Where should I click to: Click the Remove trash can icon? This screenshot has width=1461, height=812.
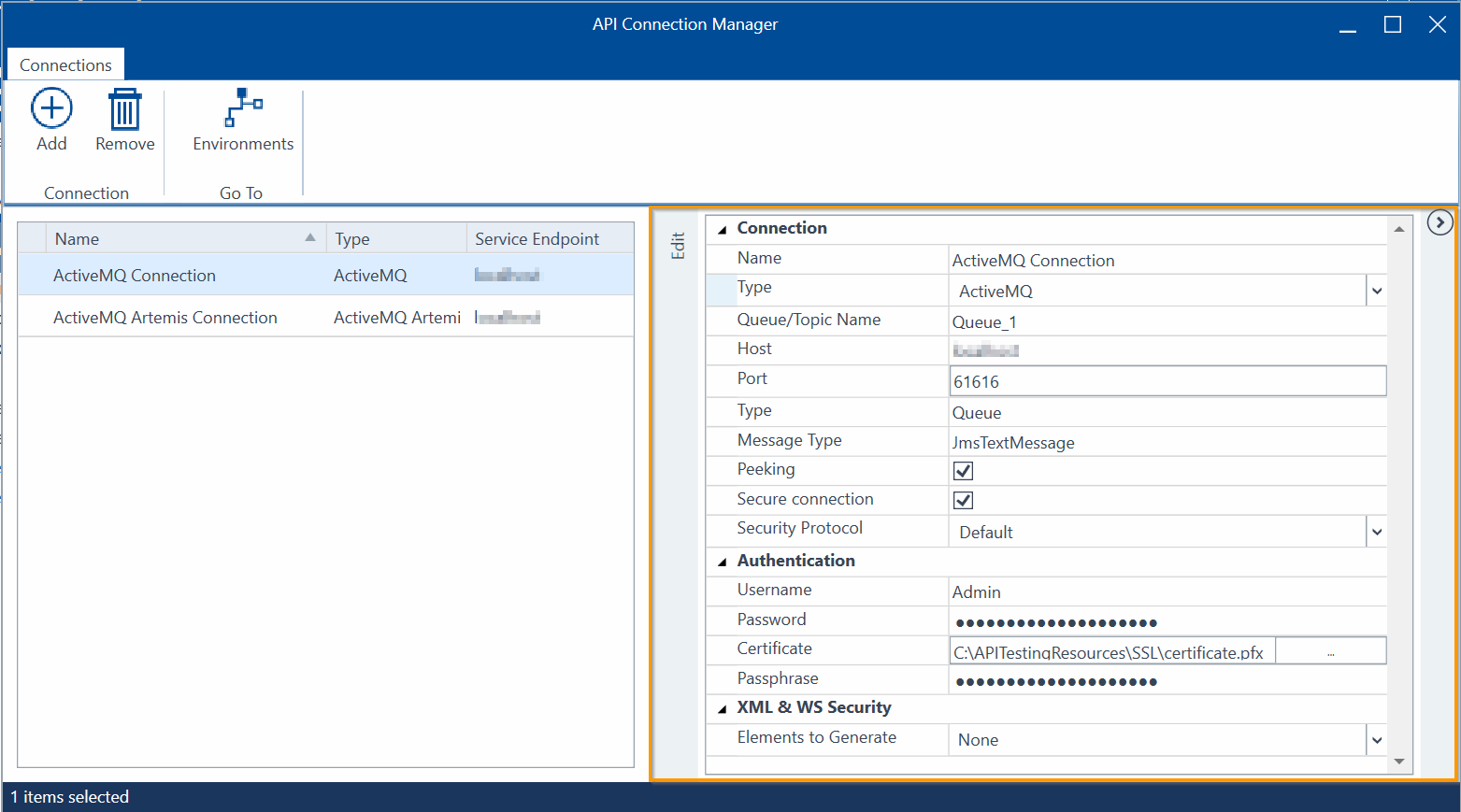pyautogui.click(x=124, y=109)
